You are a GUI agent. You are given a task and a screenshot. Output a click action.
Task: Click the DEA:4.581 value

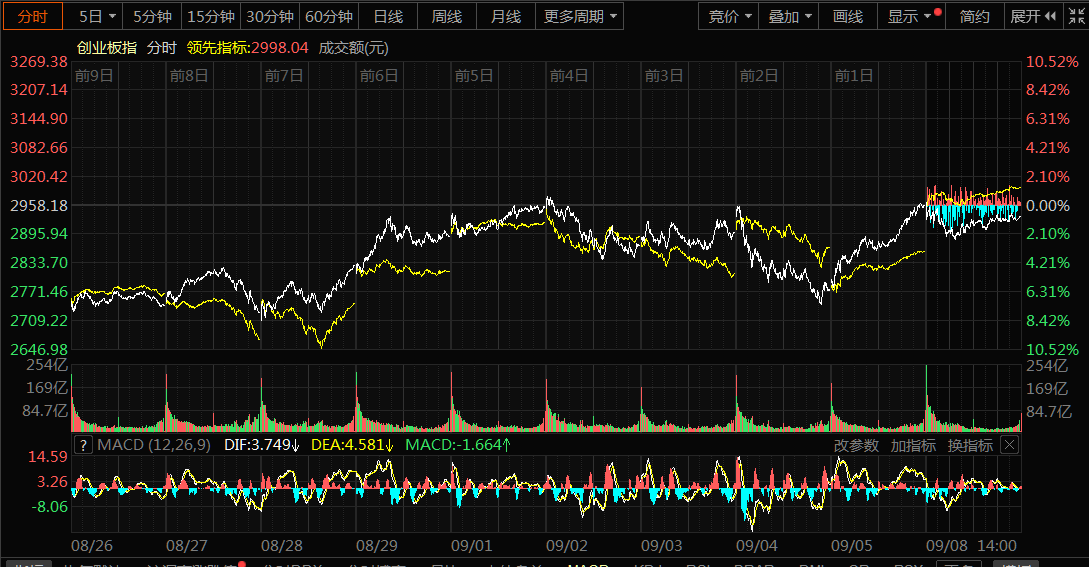pyautogui.click(x=351, y=445)
